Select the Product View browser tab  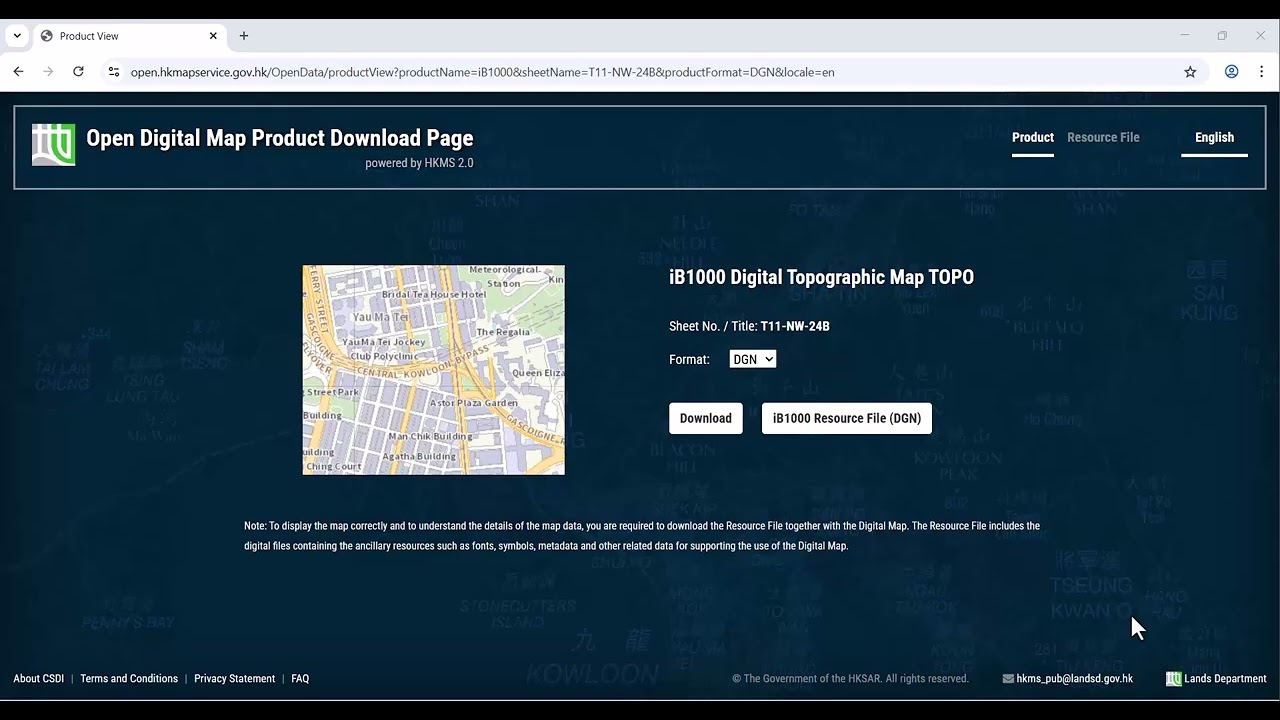tap(129, 36)
